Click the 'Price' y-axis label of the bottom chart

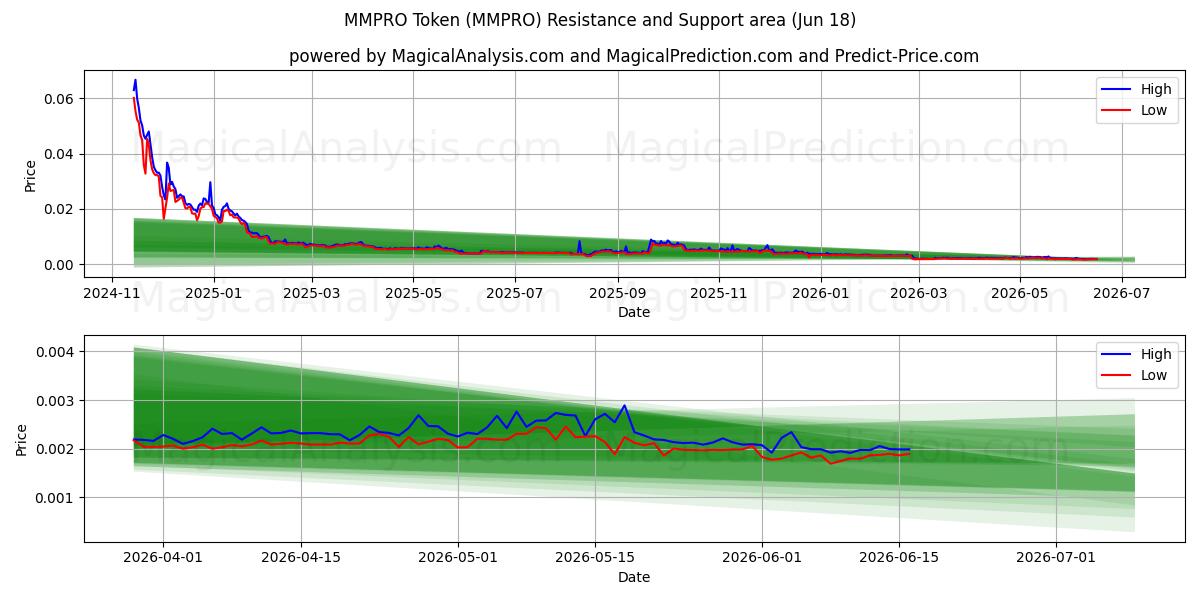[x=22, y=440]
